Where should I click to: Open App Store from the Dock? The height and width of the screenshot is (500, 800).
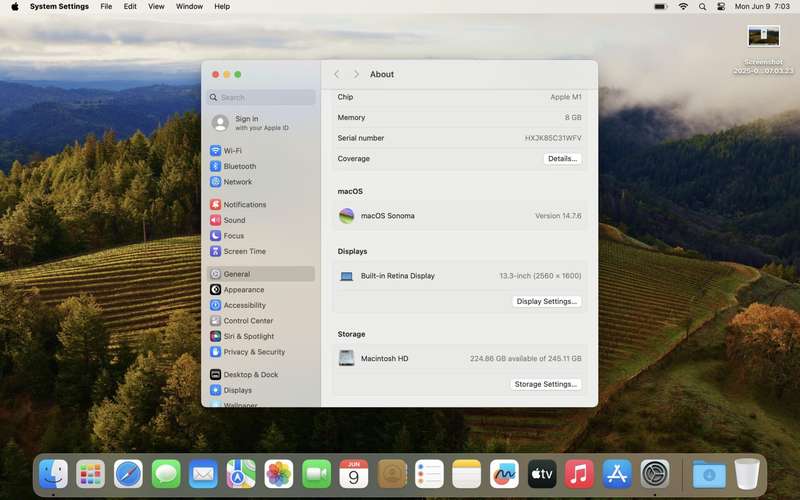click(x=617, y=474)
